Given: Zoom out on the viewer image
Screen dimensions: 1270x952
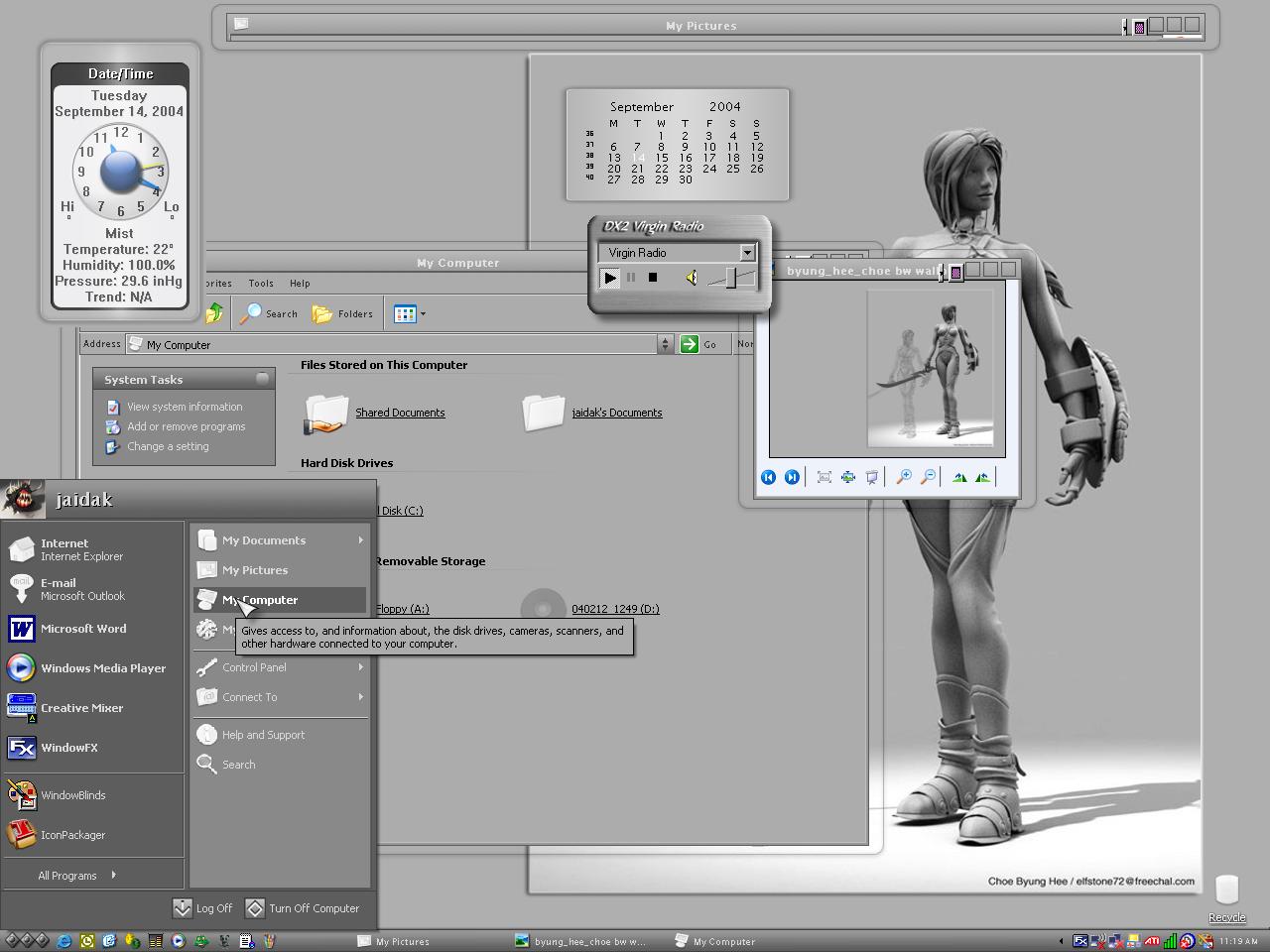Looking at the screenshot, I should 928,477.
